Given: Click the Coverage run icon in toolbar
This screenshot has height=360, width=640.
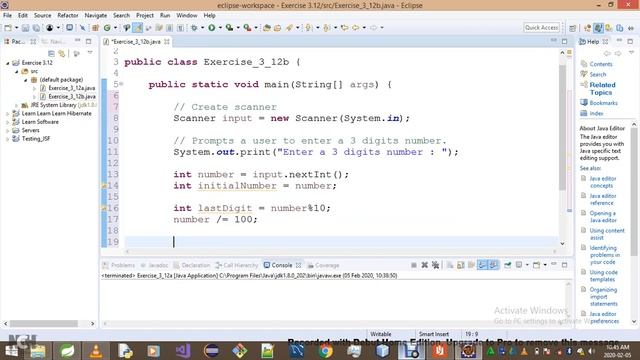Looking at the screenshot, I should tap(229, 27).
